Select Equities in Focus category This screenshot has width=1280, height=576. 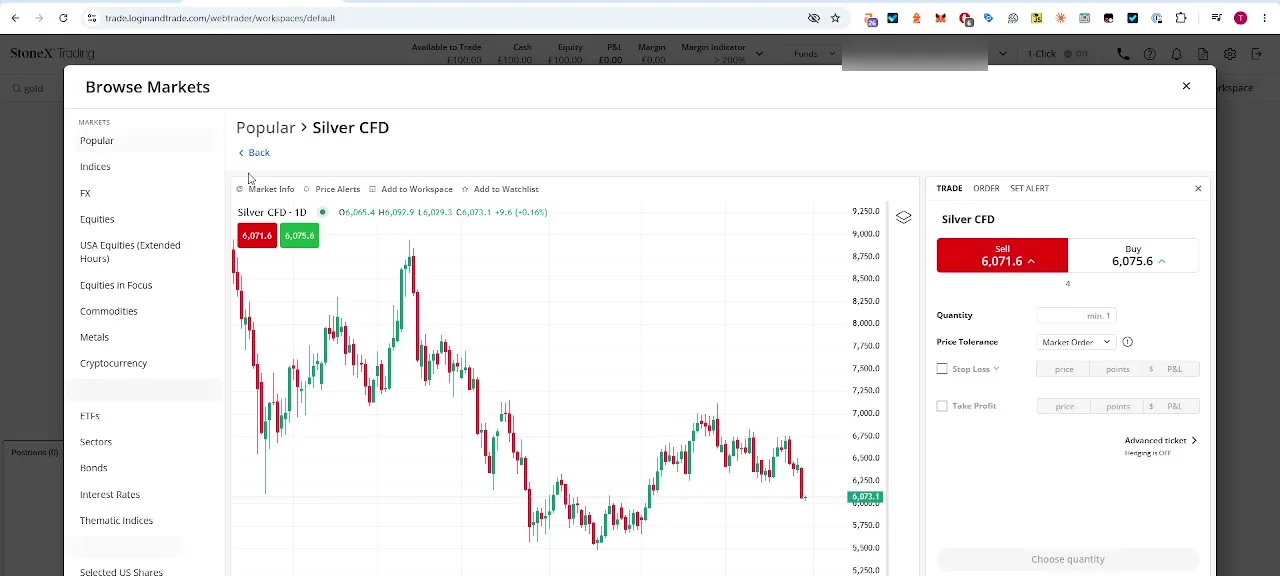coord(116,285)
